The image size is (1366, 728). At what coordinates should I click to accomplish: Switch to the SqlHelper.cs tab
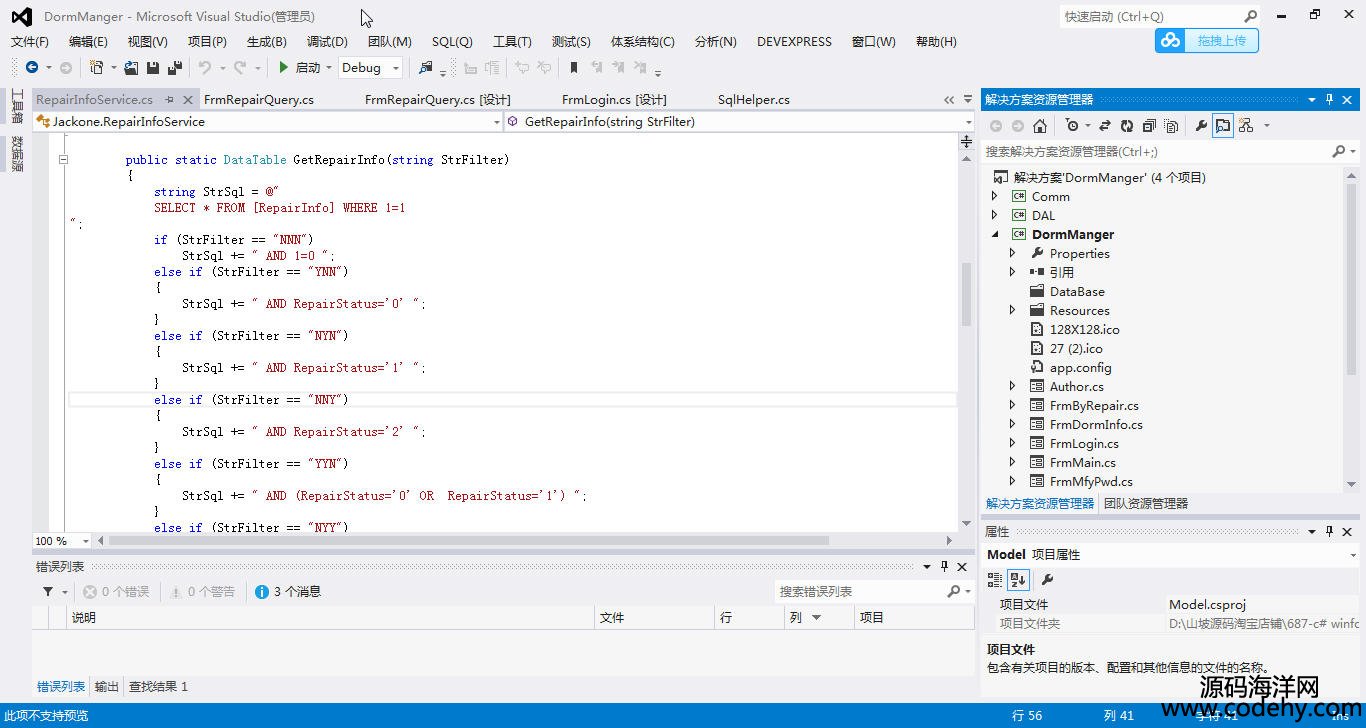(x=753, y=100)
